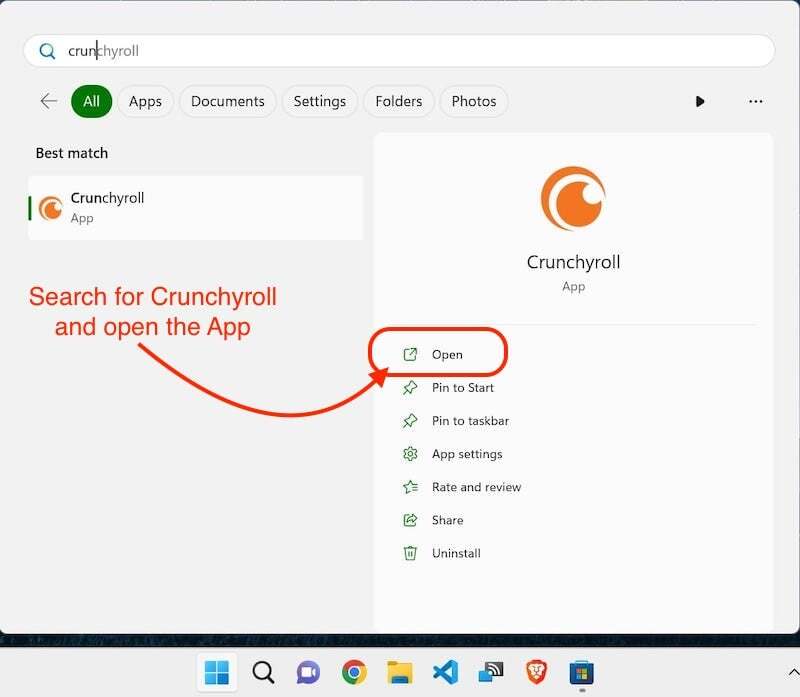Open the three-dots options menu
This screenshot has height=697, width=800.
tap(756, 102)
